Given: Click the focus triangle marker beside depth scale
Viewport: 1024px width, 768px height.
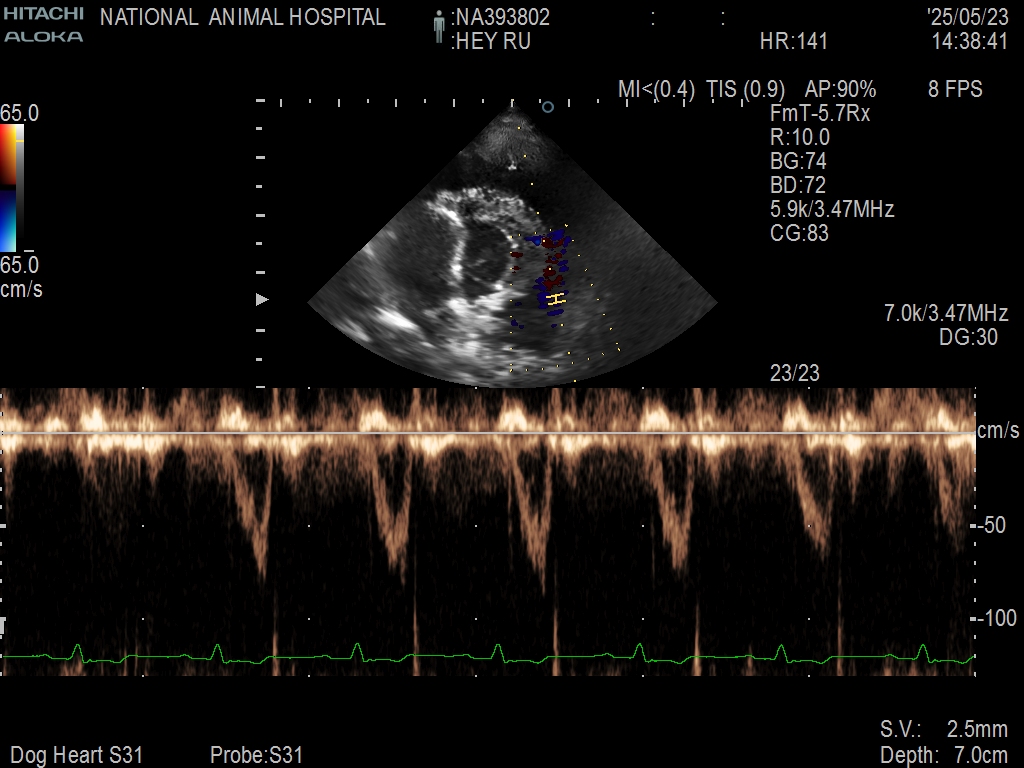Looking at the screenshot, I should (x=263, y=299).
